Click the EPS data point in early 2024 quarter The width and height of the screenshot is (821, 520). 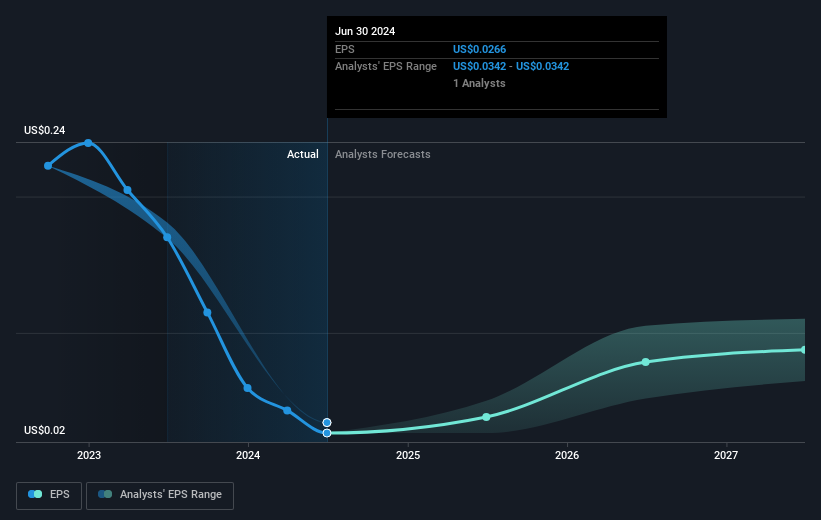[287, 410]
